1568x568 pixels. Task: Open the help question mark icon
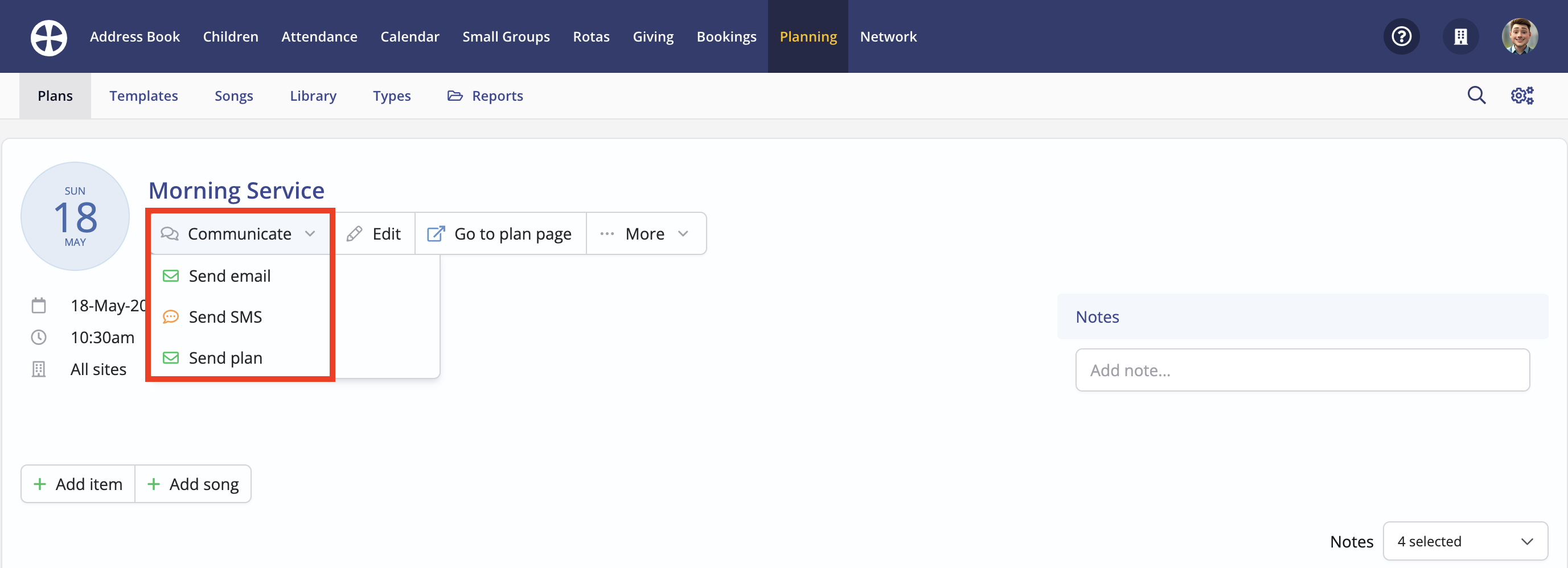coord(1401,36)
